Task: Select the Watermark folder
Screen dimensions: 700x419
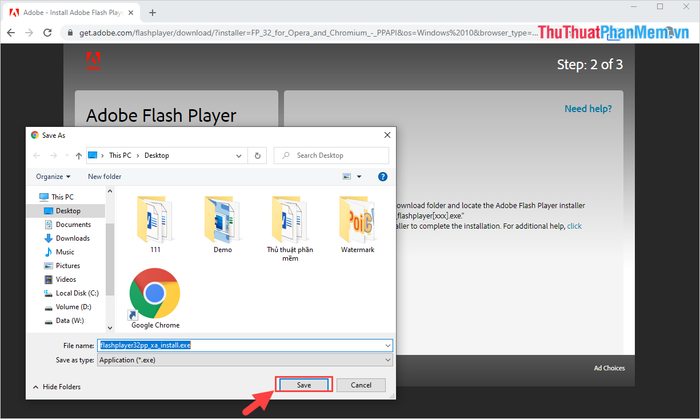Action: pyautogui.click(x=357, y=224)
